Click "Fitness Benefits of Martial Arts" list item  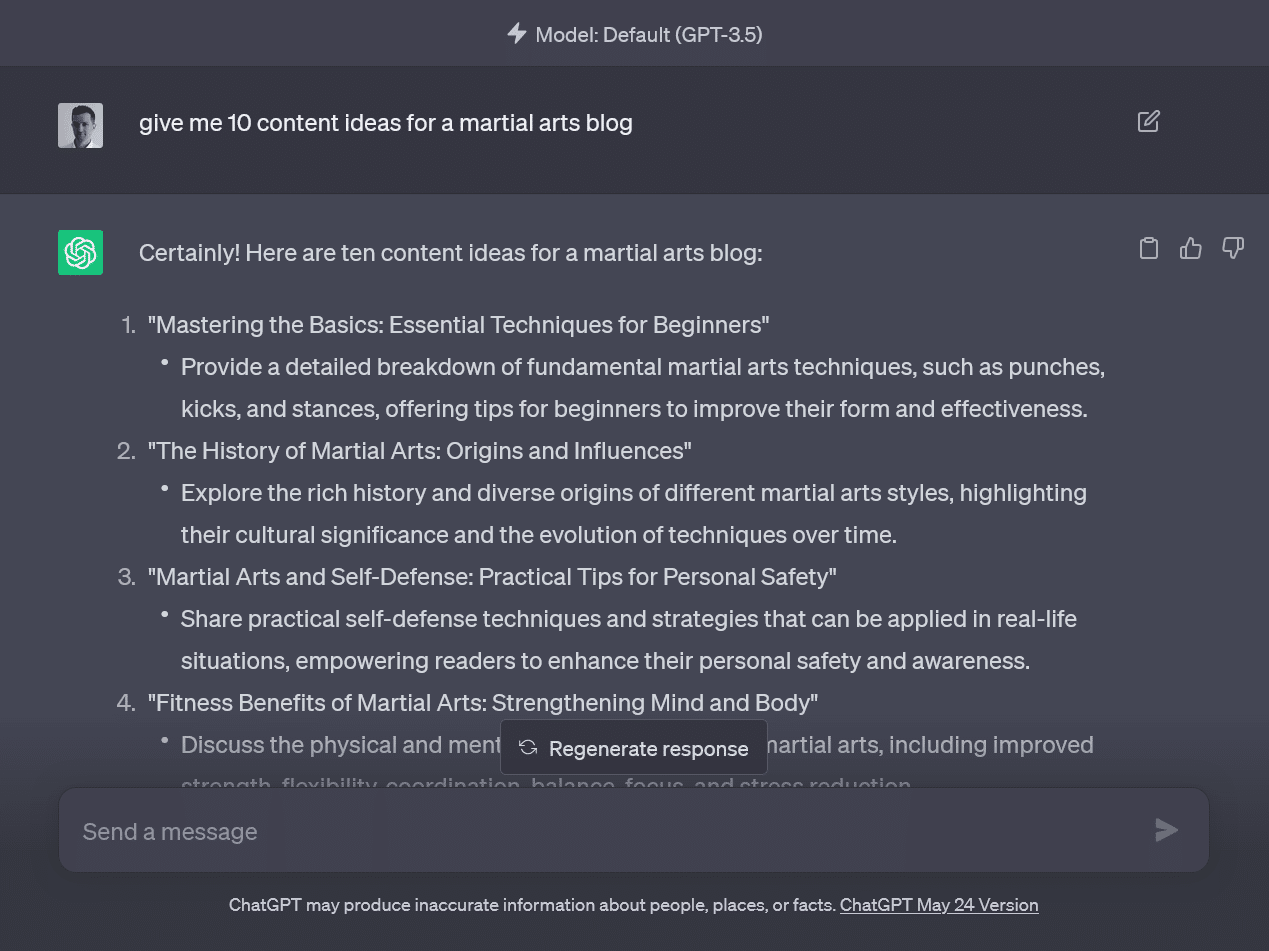pyautogui.click(x=482, y=703)
